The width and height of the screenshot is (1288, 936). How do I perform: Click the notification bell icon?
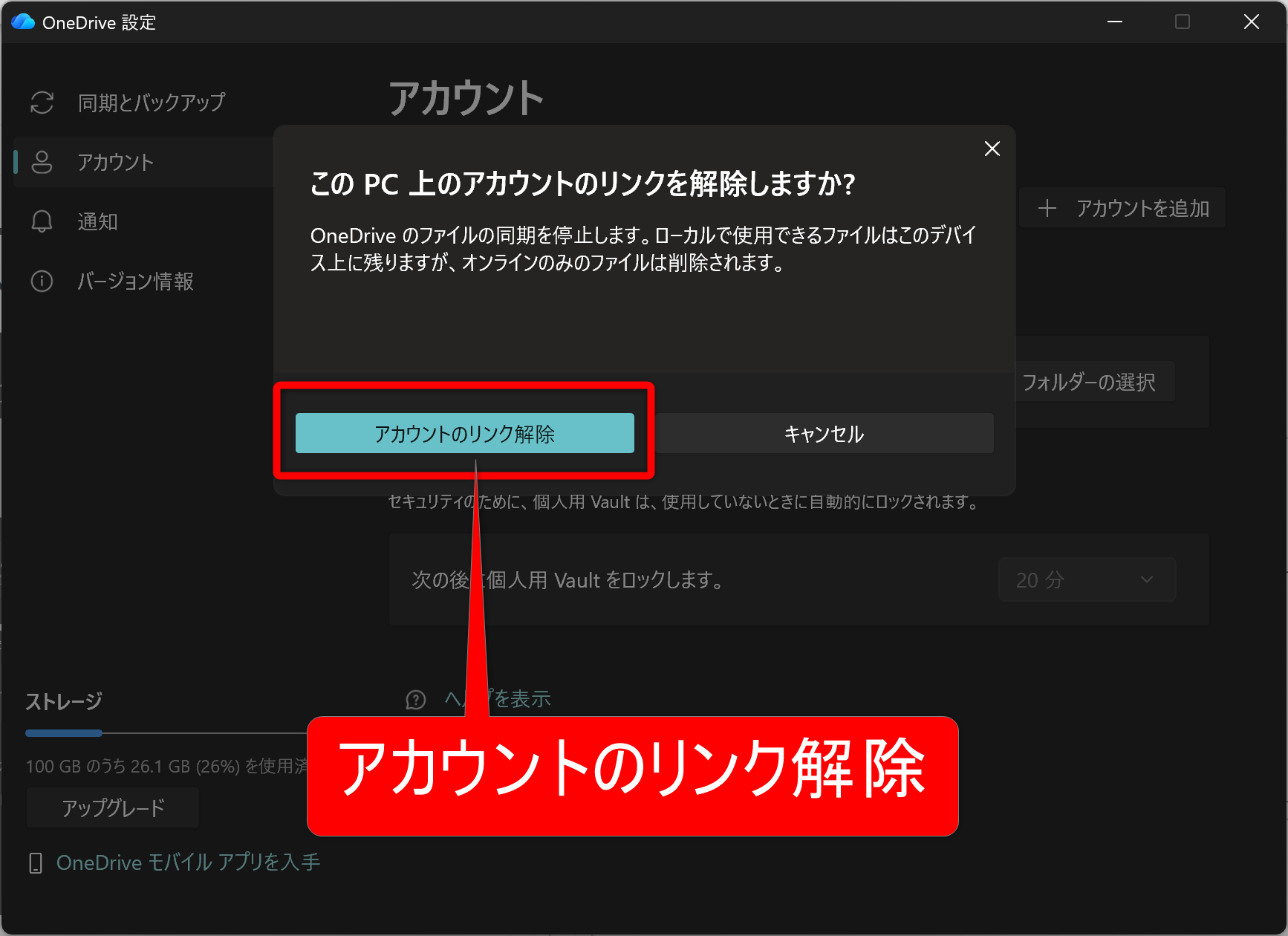pos(42,221)
